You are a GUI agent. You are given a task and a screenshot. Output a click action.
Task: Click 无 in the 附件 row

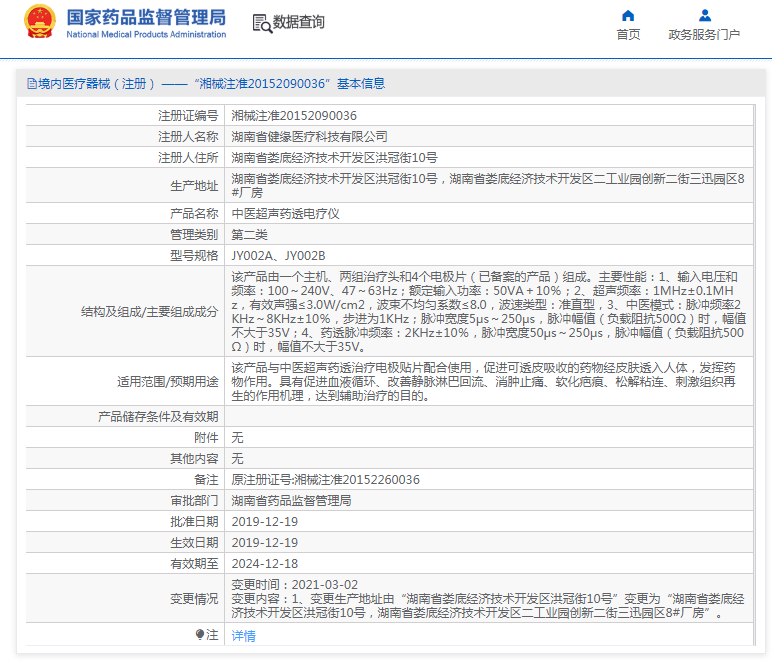click(237, 438)
